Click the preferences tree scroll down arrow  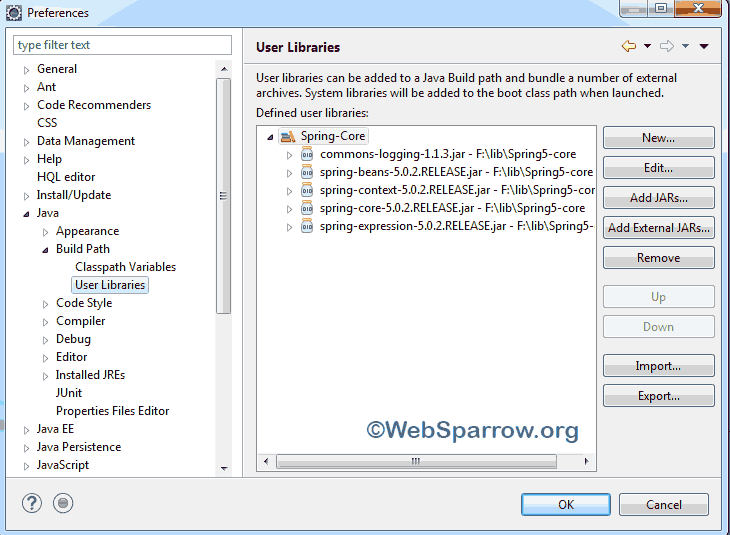coord(224,468)
